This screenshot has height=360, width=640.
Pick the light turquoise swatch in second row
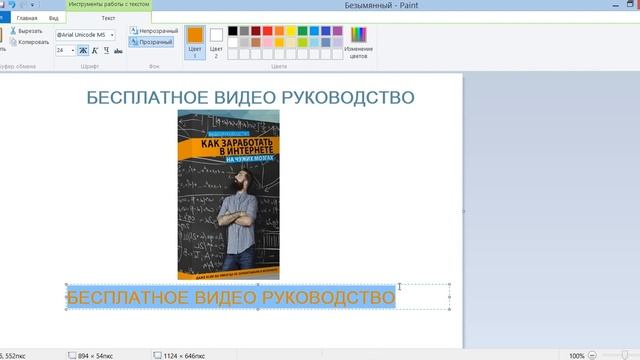point(314,42)
